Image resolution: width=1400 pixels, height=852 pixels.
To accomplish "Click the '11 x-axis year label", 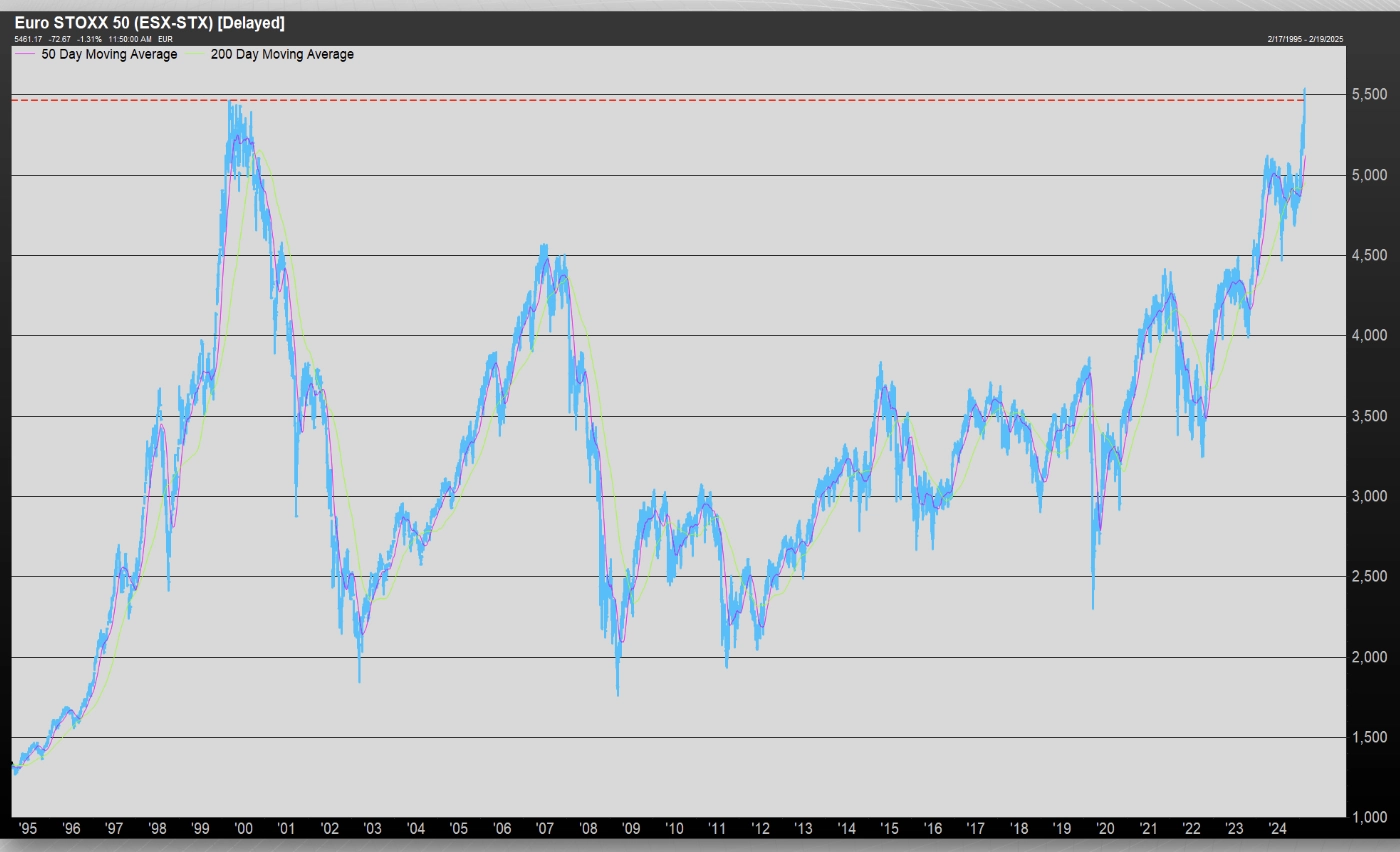I will 717,828.
